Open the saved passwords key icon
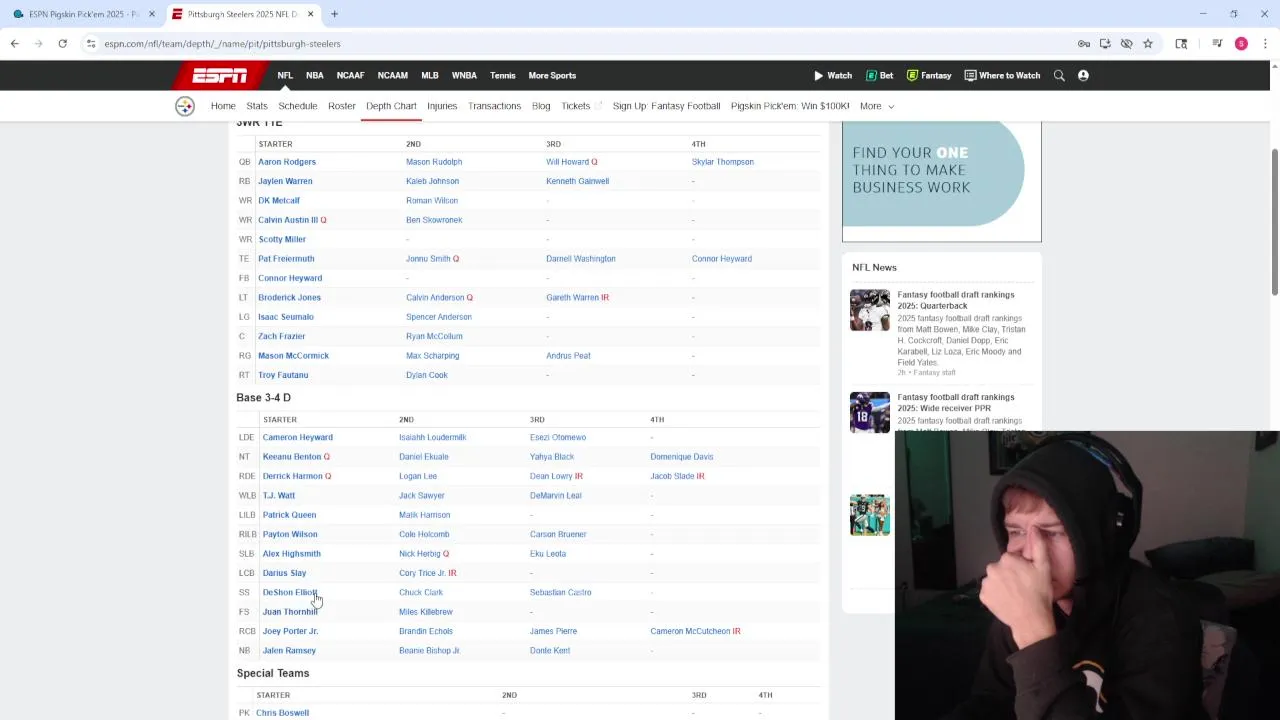Image resolution: width=1280 pixels, height=720 pixels. 1084,44
